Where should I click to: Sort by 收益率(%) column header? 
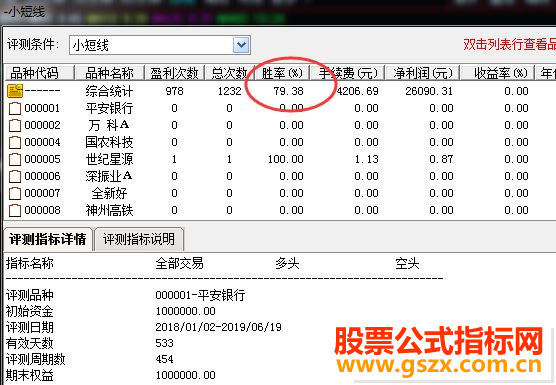(x=497, y=73)
